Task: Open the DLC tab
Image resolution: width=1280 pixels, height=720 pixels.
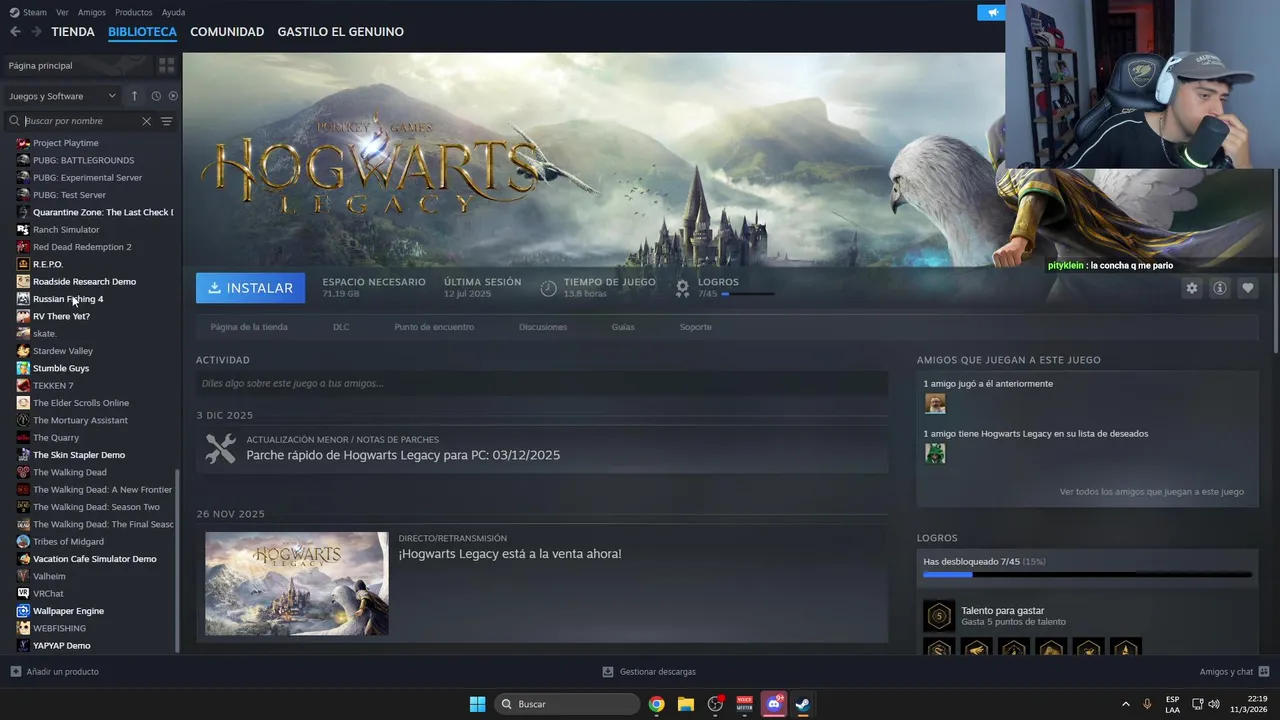Action: [x=341, y=327]
